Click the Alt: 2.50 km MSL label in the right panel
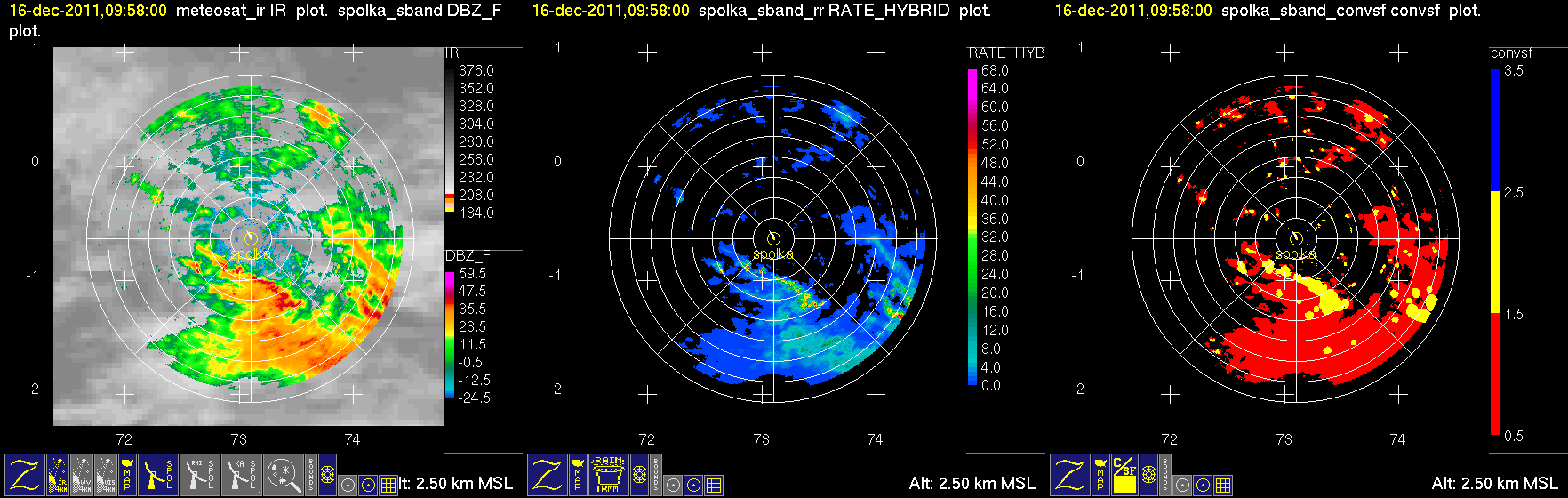 pyautogui.click(x=1494, y=484)
